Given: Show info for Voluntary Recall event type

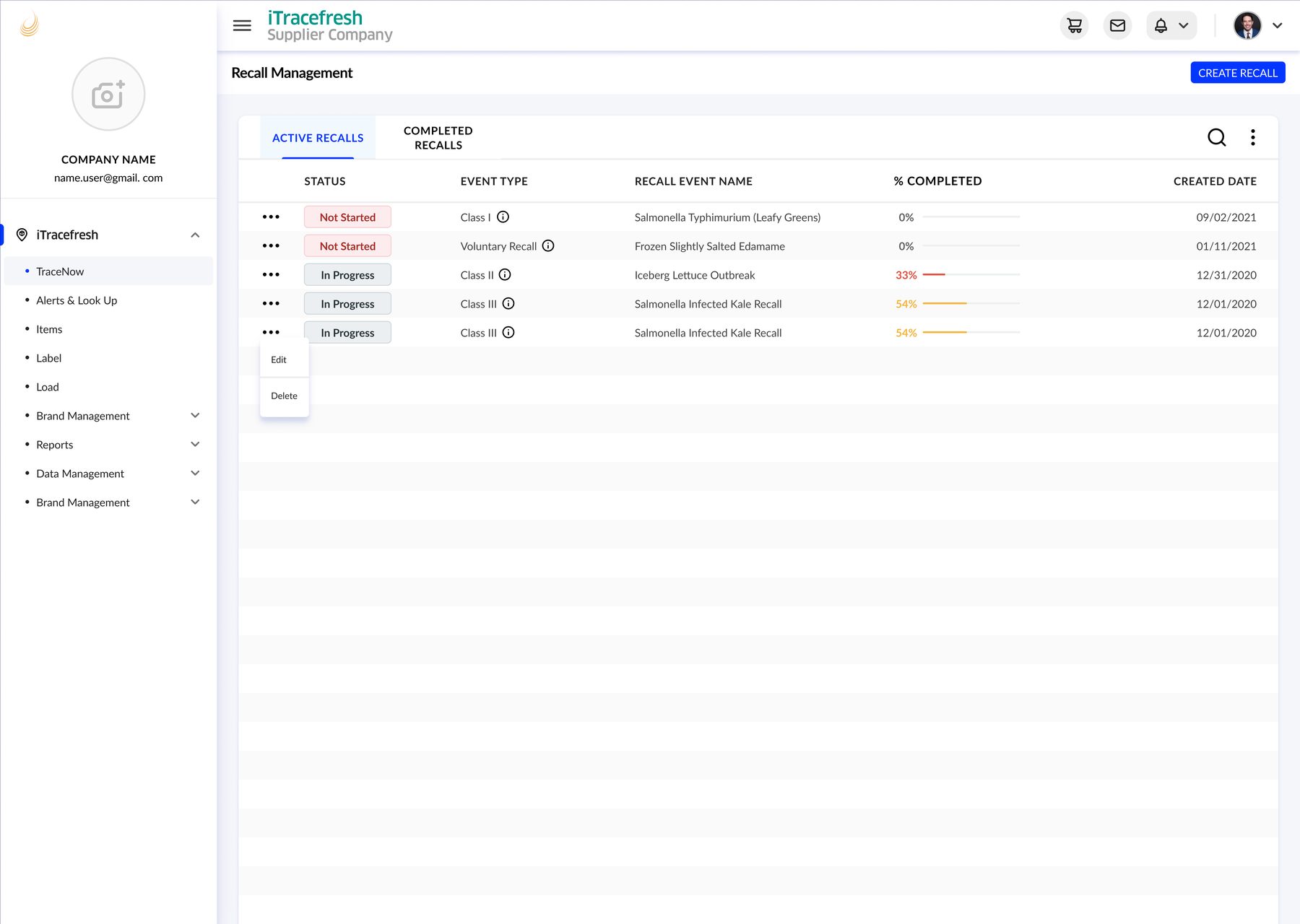Looking at the screenshot, I should pyautogui.click(x=548, y=245).
